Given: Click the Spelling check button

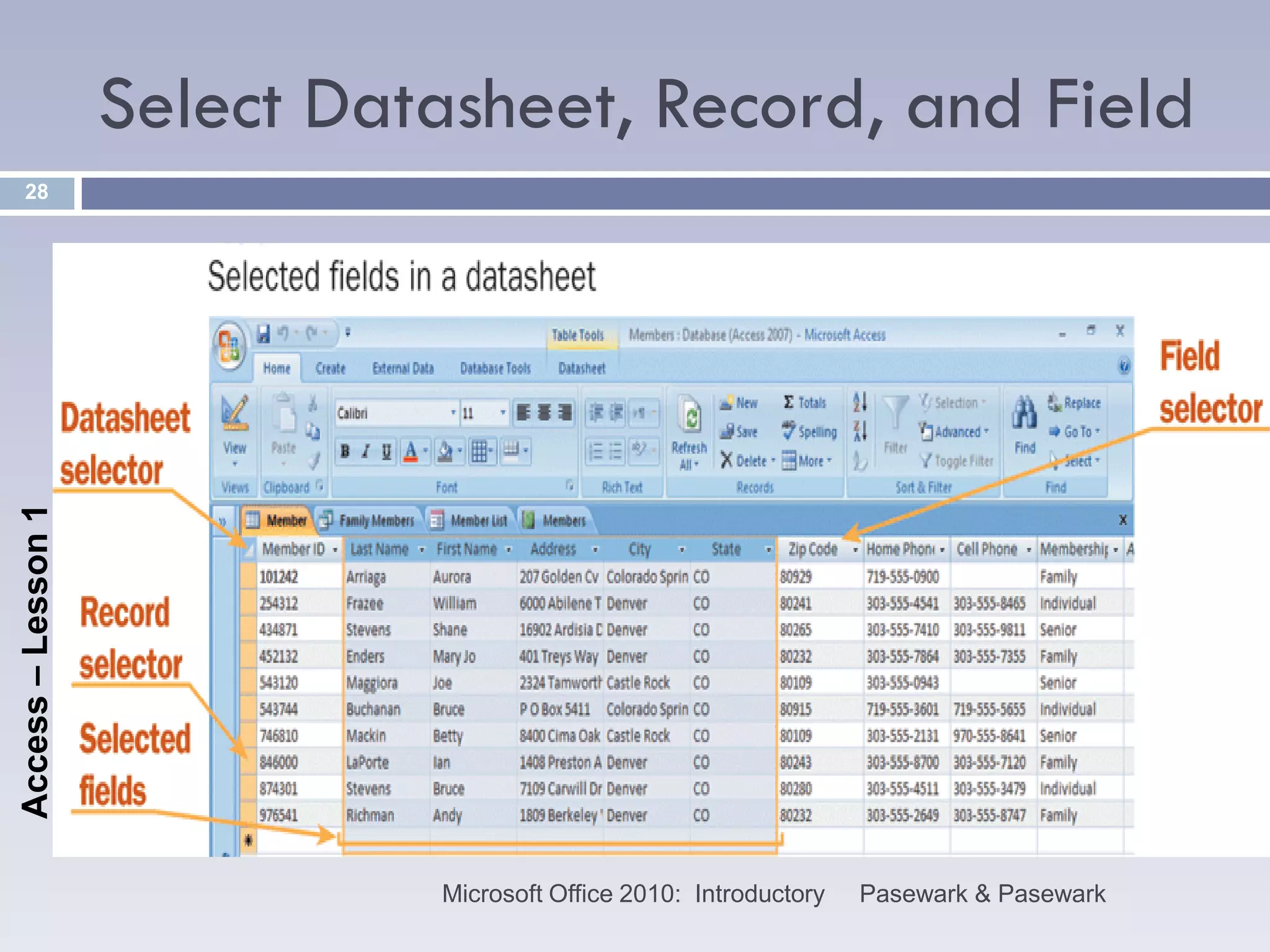Looking at the screenshot, I should 809,431.
